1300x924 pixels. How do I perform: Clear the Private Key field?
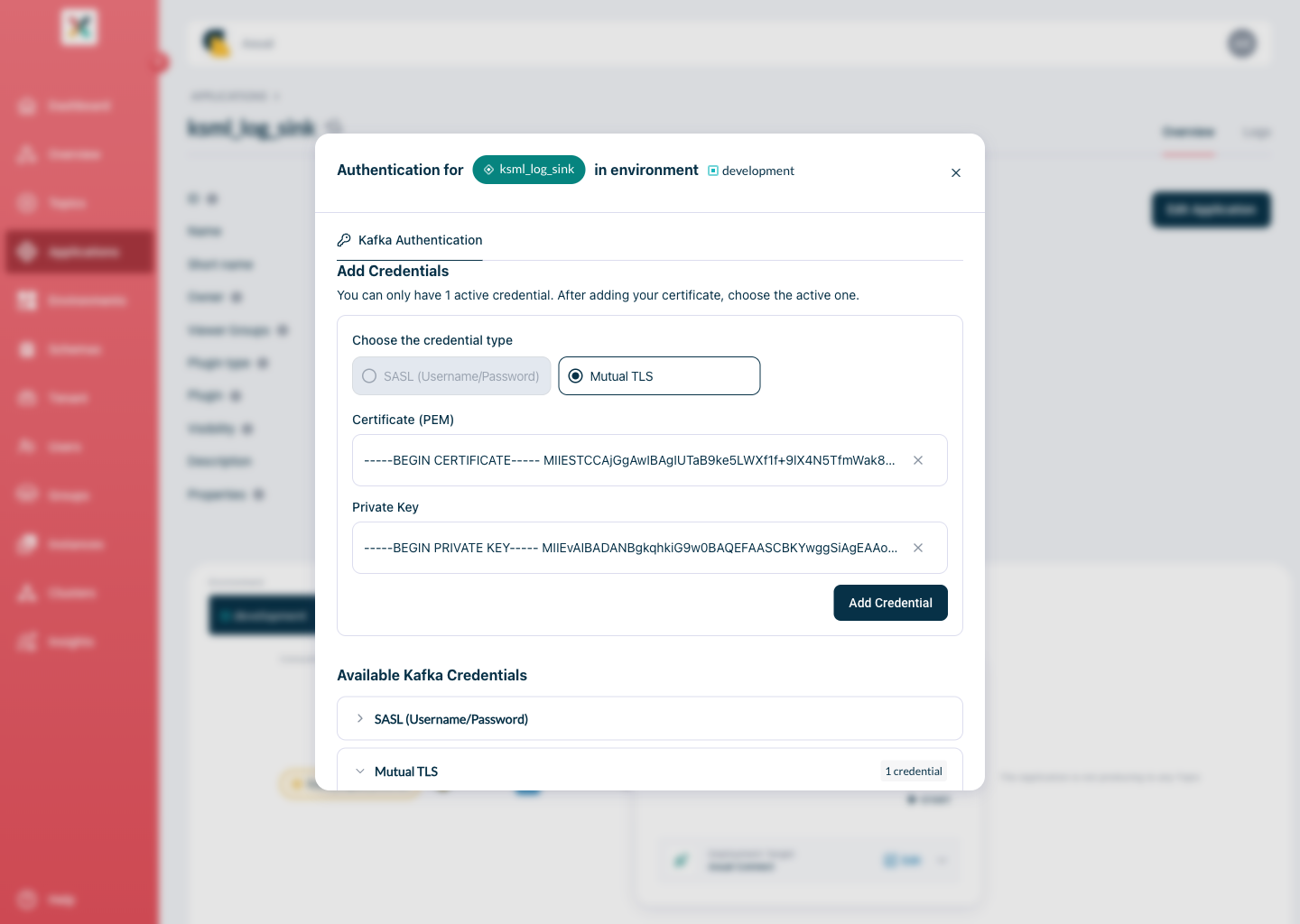coord(918,548)
